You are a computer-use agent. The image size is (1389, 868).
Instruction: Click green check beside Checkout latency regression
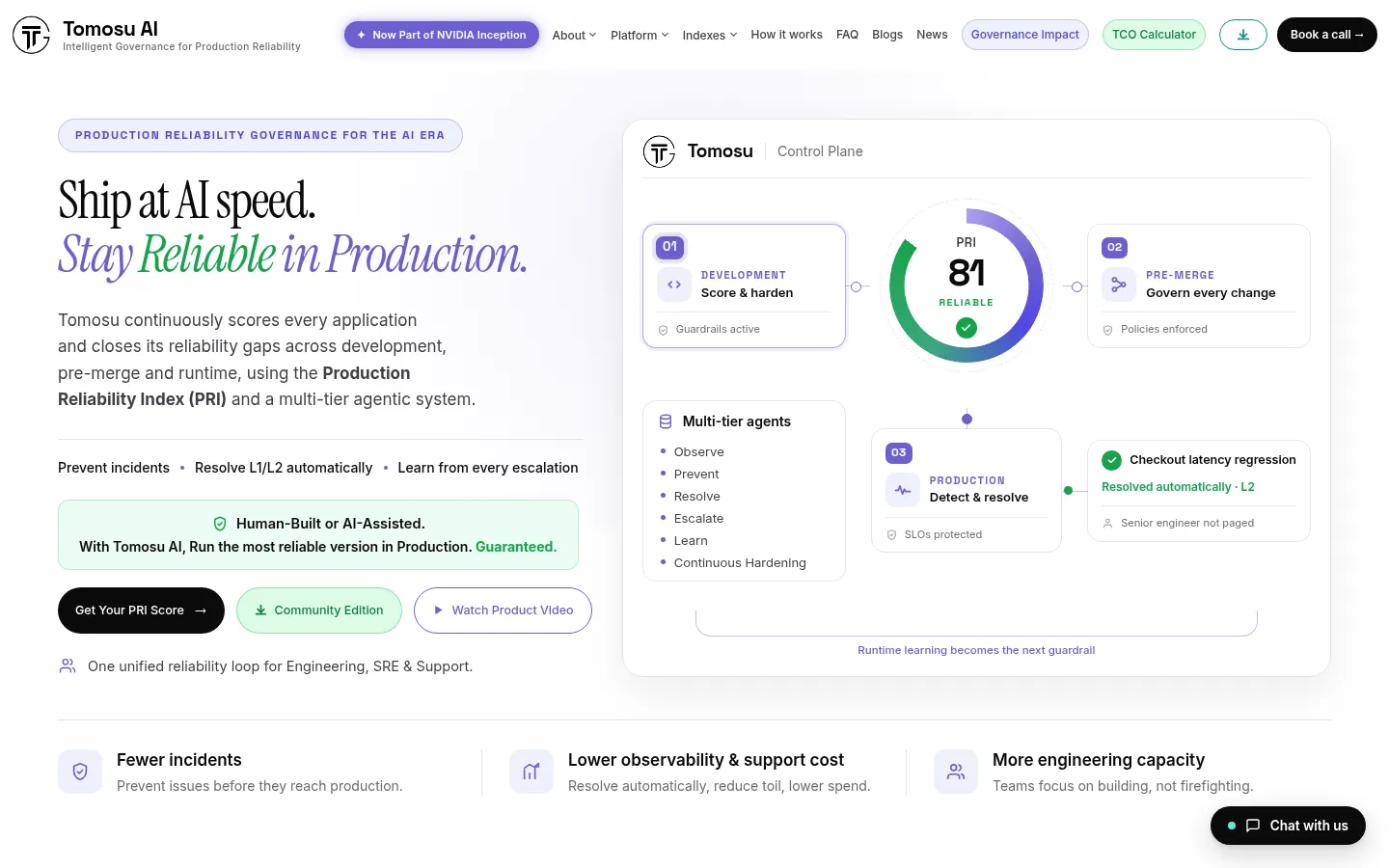(x=1112, y=460)
